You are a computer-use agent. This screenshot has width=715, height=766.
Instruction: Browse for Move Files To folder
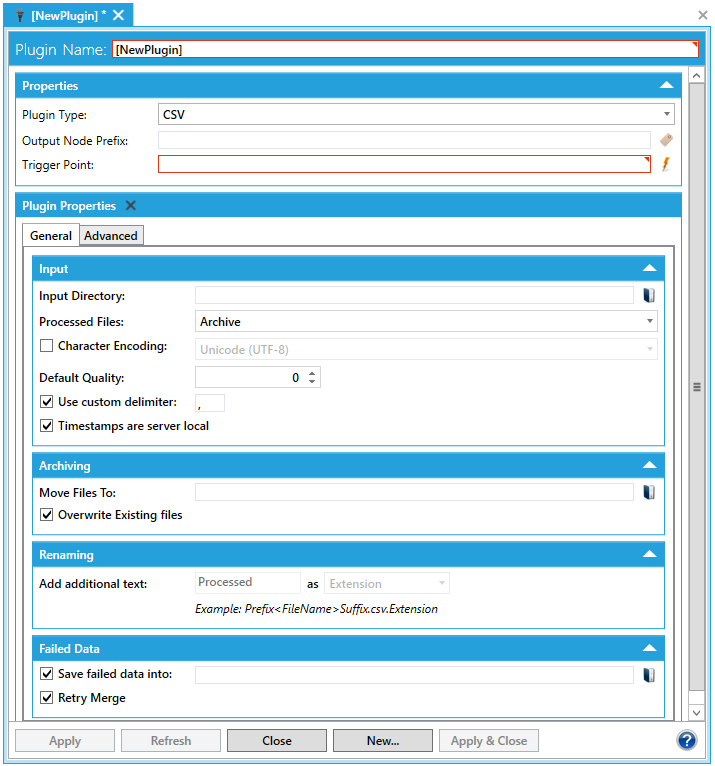(x=648, y=492)
